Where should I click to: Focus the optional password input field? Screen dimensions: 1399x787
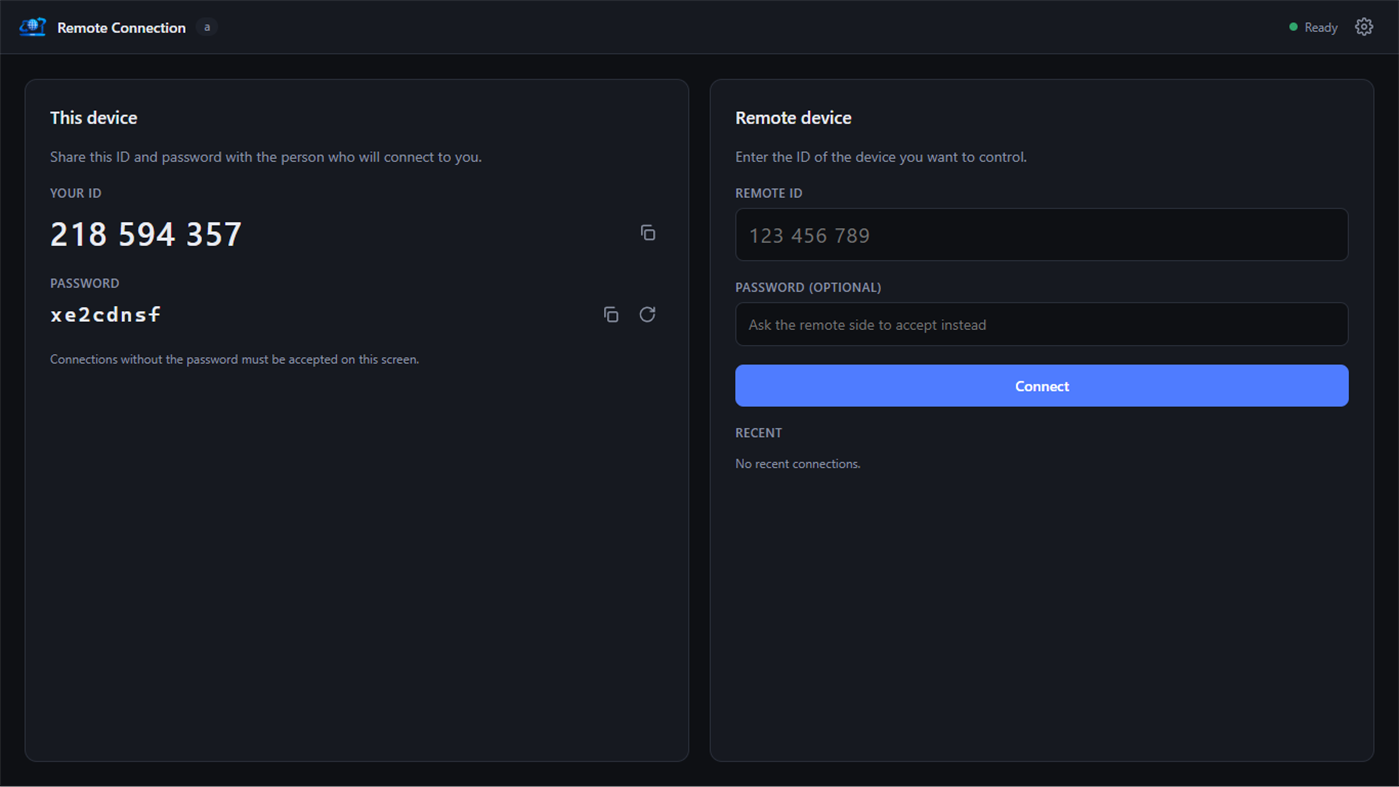1042,325
